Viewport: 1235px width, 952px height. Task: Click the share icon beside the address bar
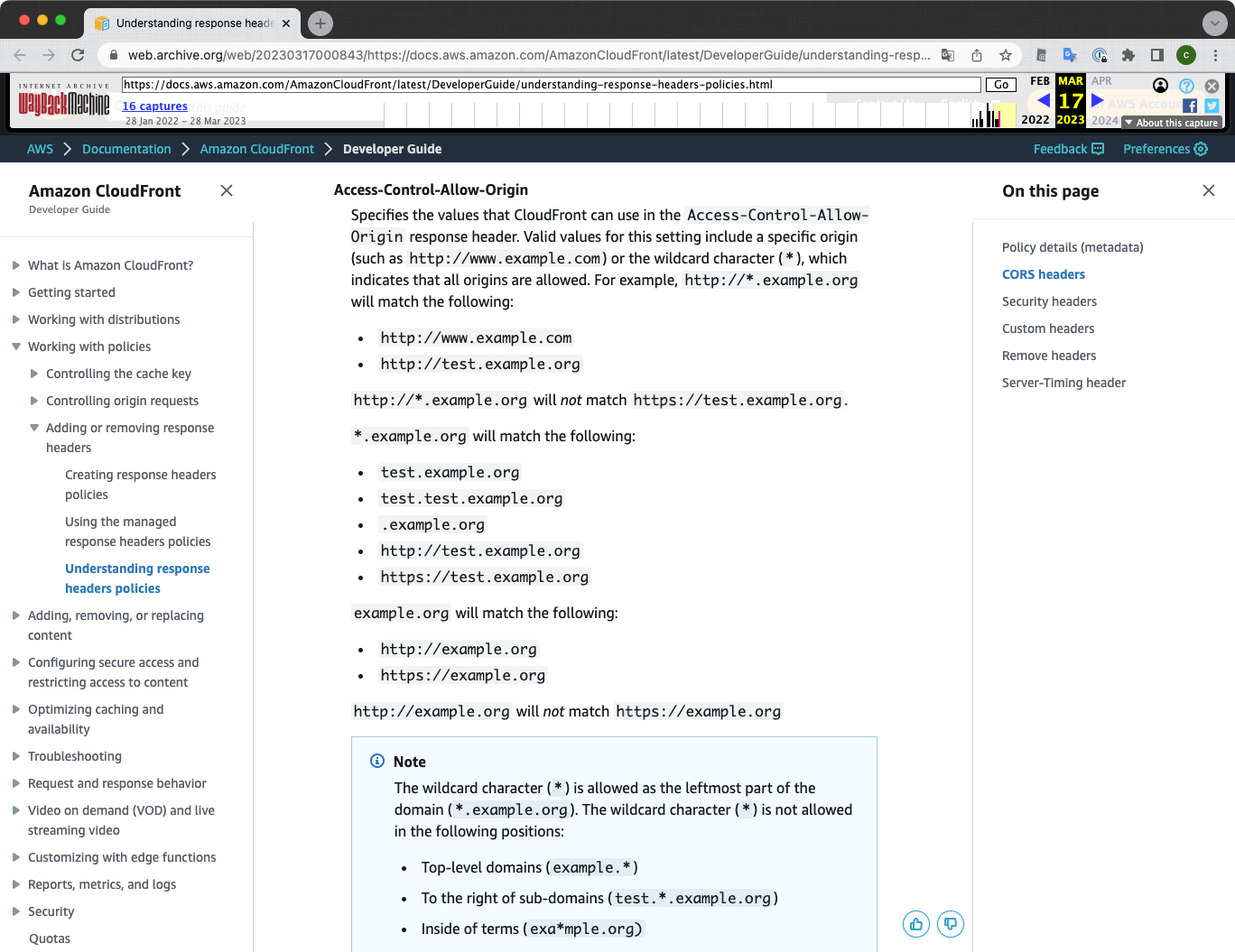pyautogui.click(x=976, y=55)
